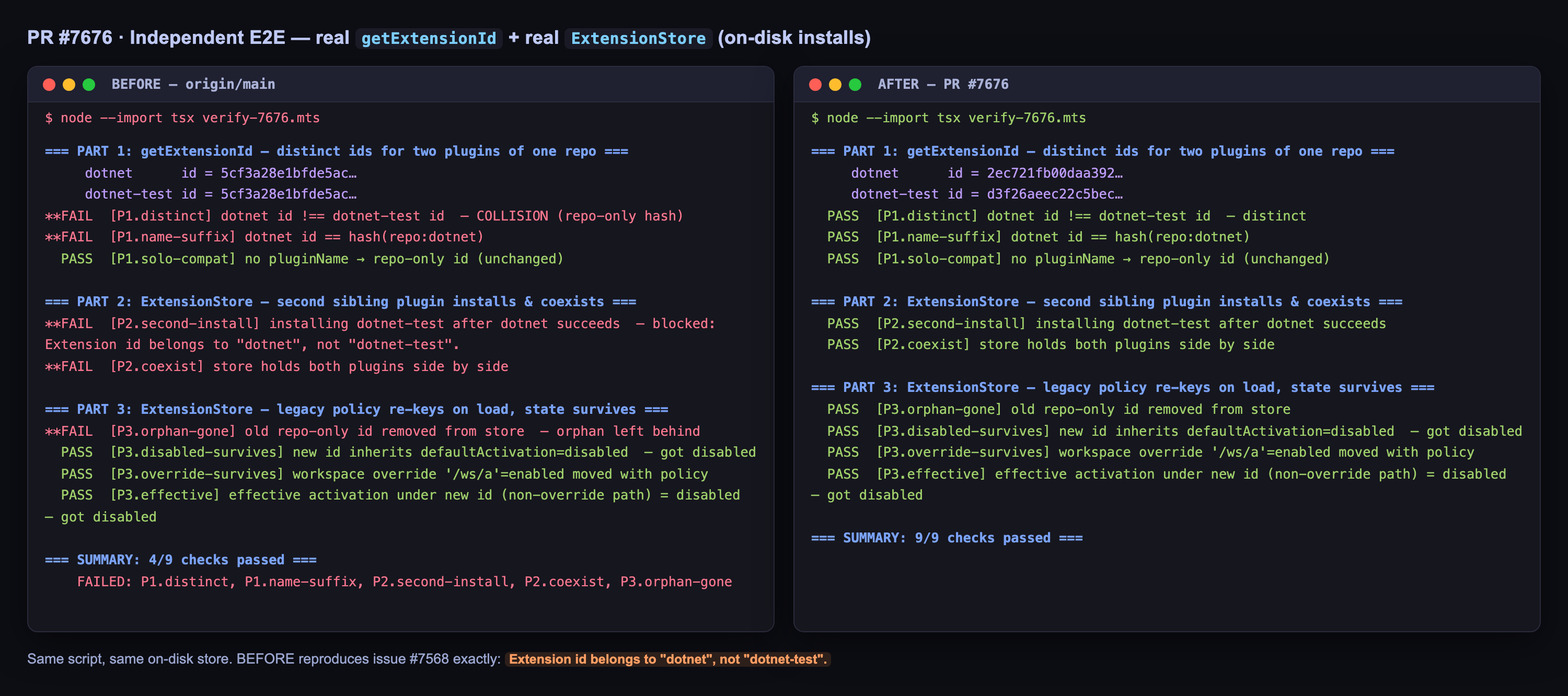Click the BEFORE – origin/main title label
Viewport: 1568px width, 696px height.
[193, 85]
